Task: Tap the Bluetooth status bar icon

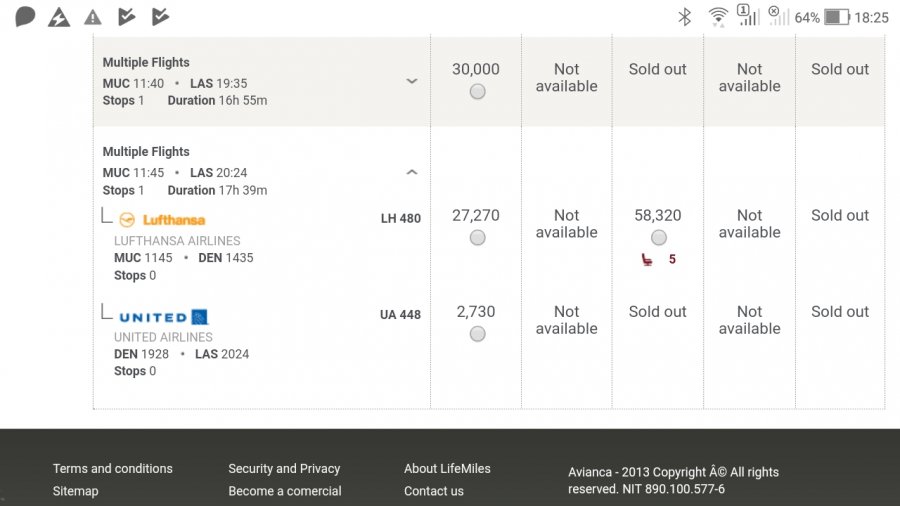Action: click(685, 17)
